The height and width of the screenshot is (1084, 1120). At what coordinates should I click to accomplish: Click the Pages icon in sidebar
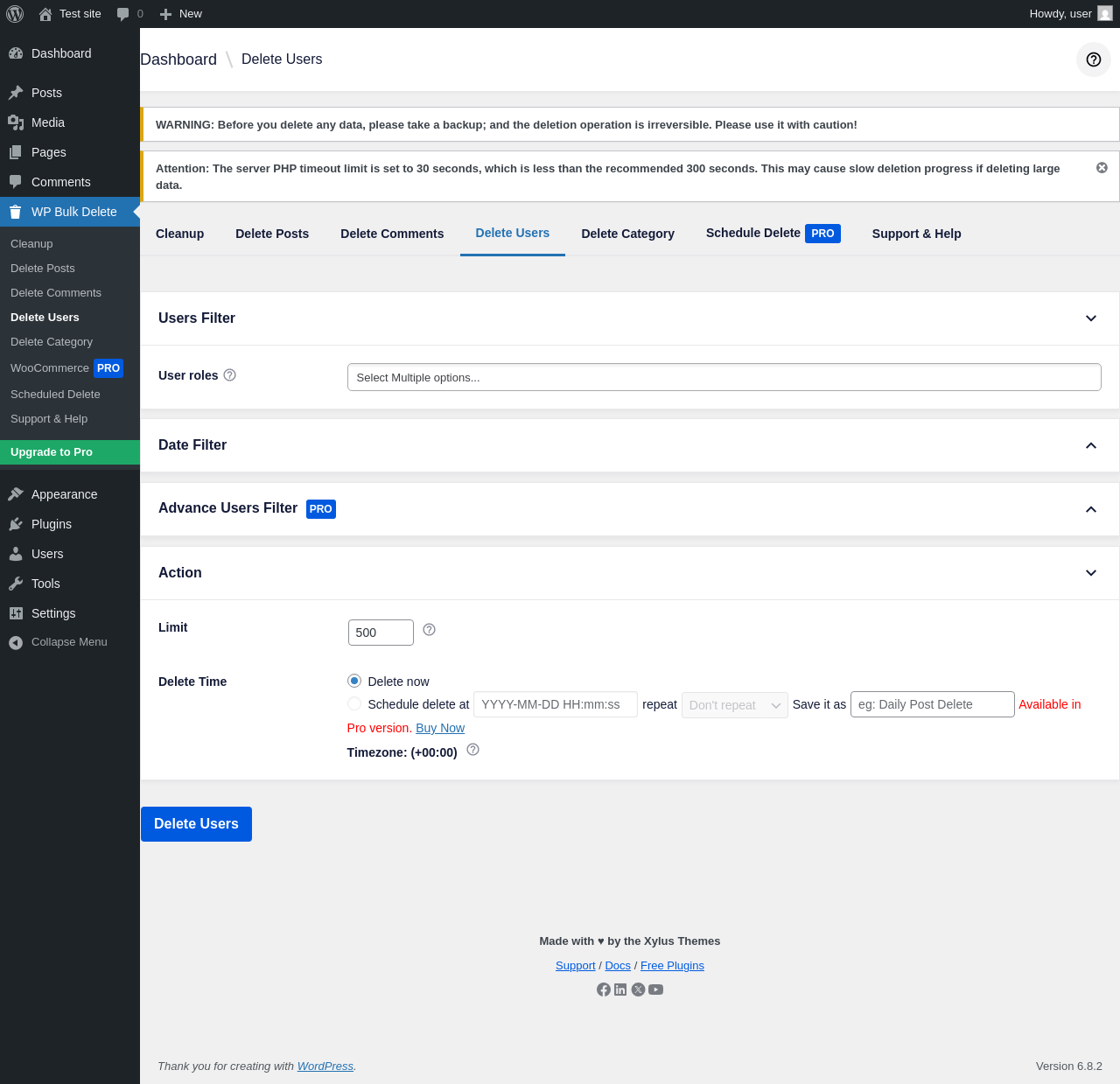(x=16, y=152)
